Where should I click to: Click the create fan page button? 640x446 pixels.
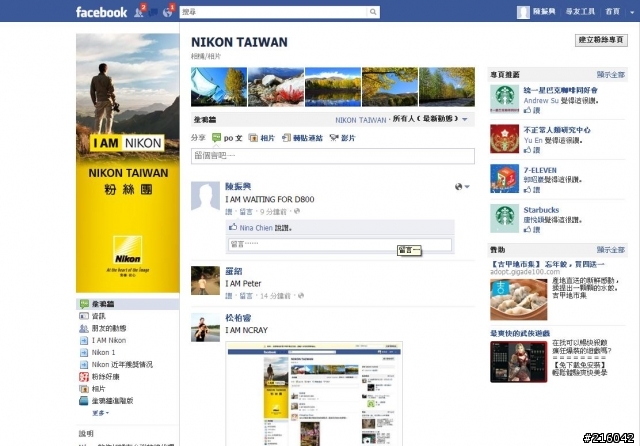(x=601, y=40)
